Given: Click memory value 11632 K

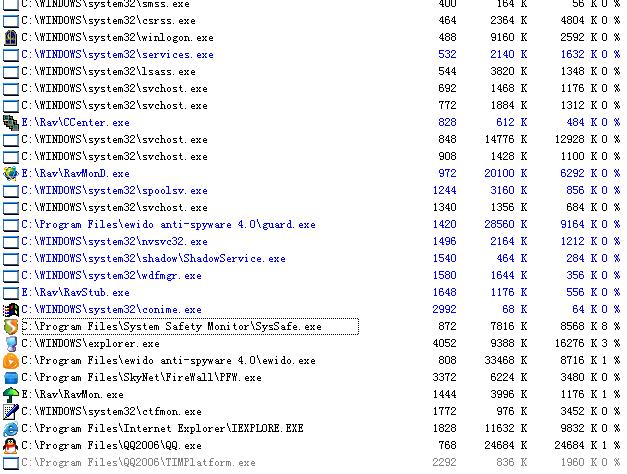Looking at the screenshot, I should click(x=506, y=428).
